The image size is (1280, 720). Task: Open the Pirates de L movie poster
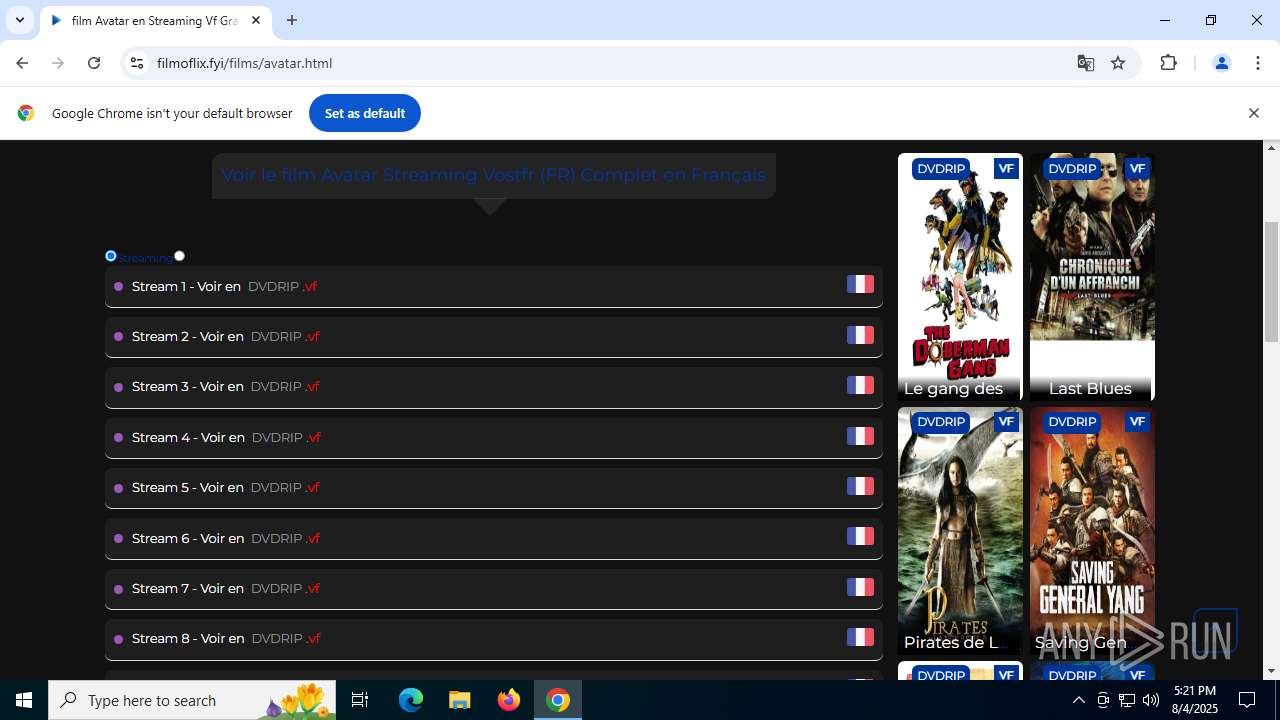coord(960,531)
